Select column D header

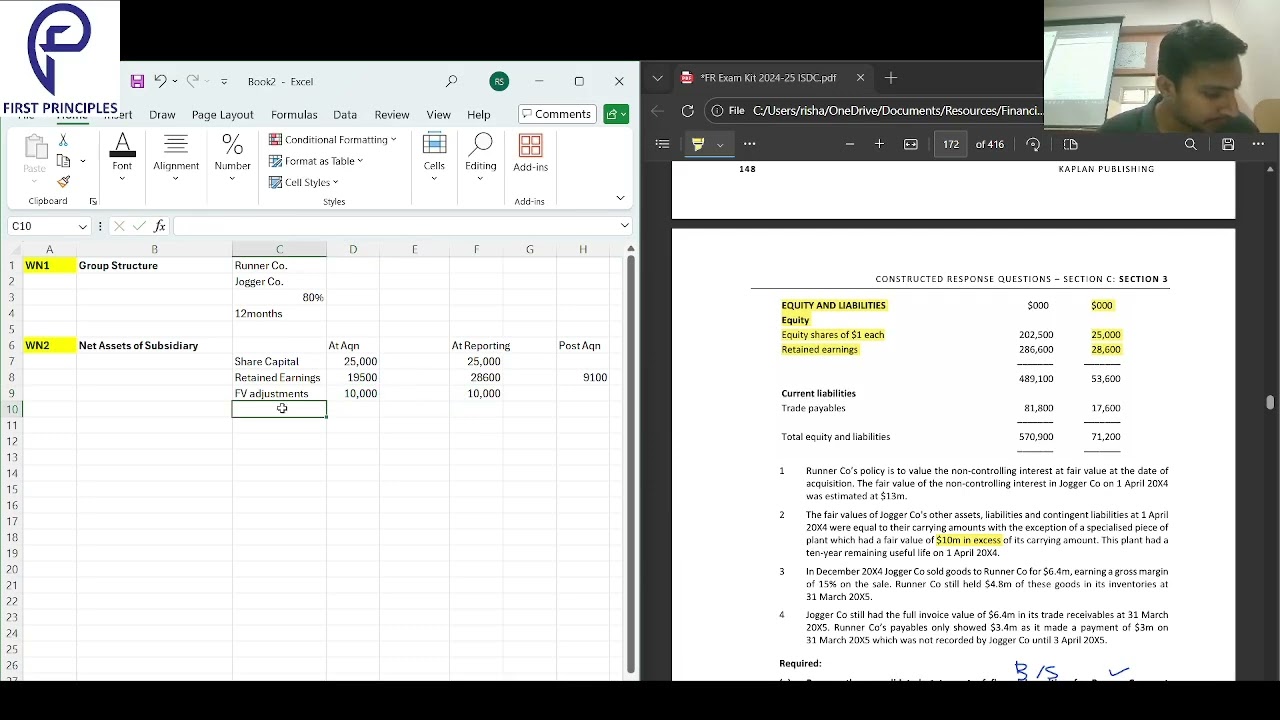click(353, 249)
